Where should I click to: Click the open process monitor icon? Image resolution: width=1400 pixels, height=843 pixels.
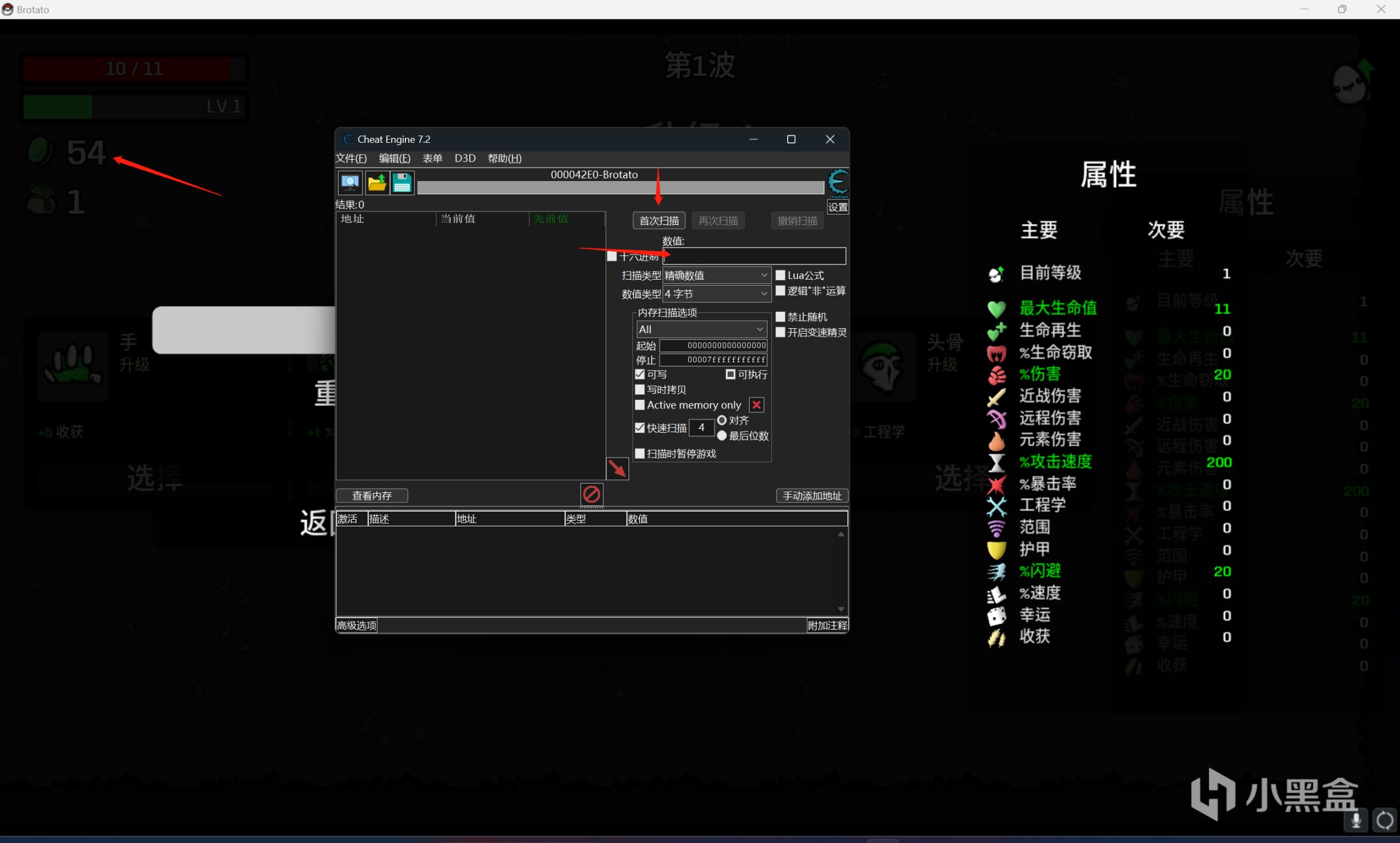pos(350,182)
